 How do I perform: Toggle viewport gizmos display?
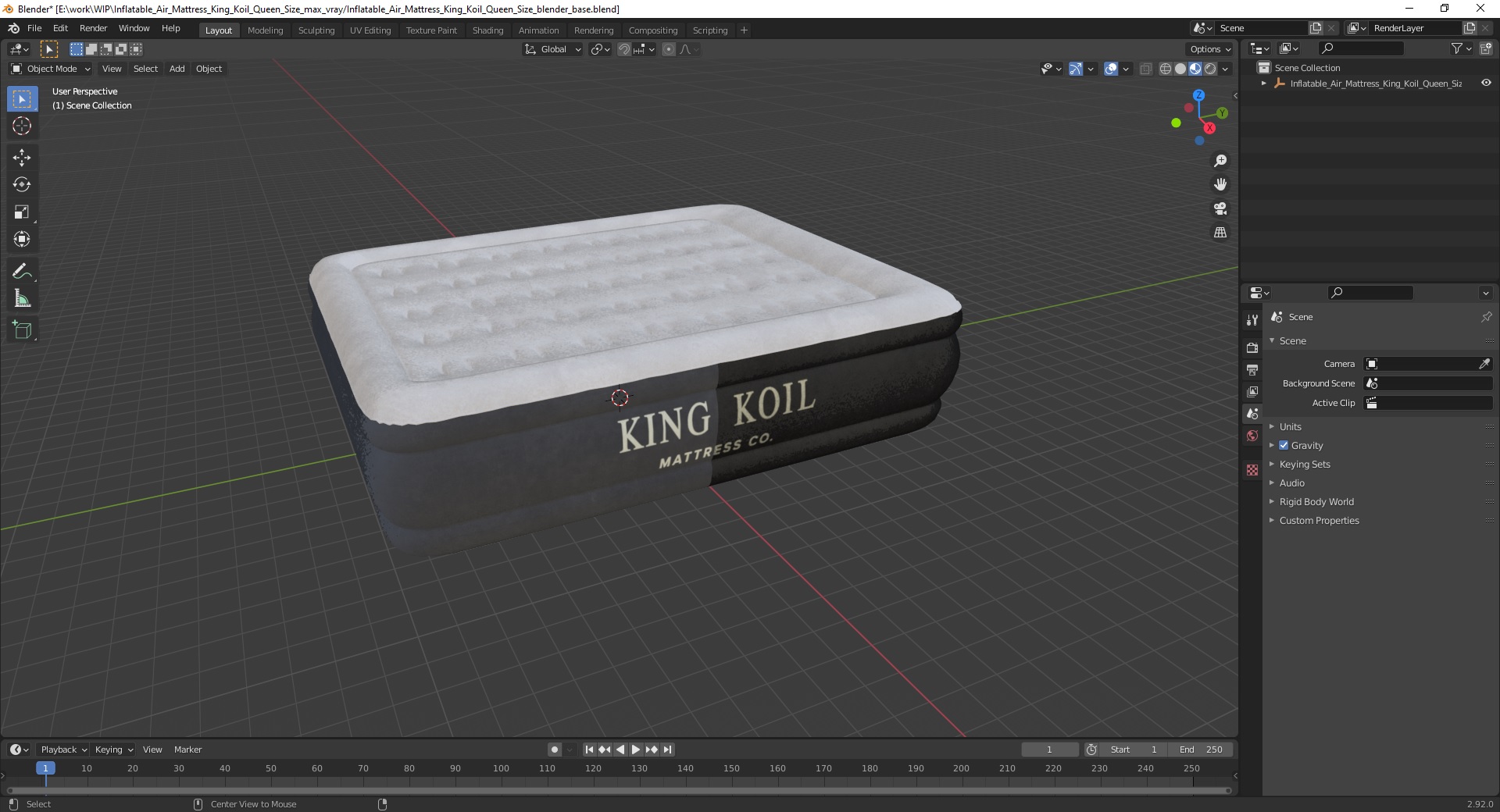point(1076,69)
